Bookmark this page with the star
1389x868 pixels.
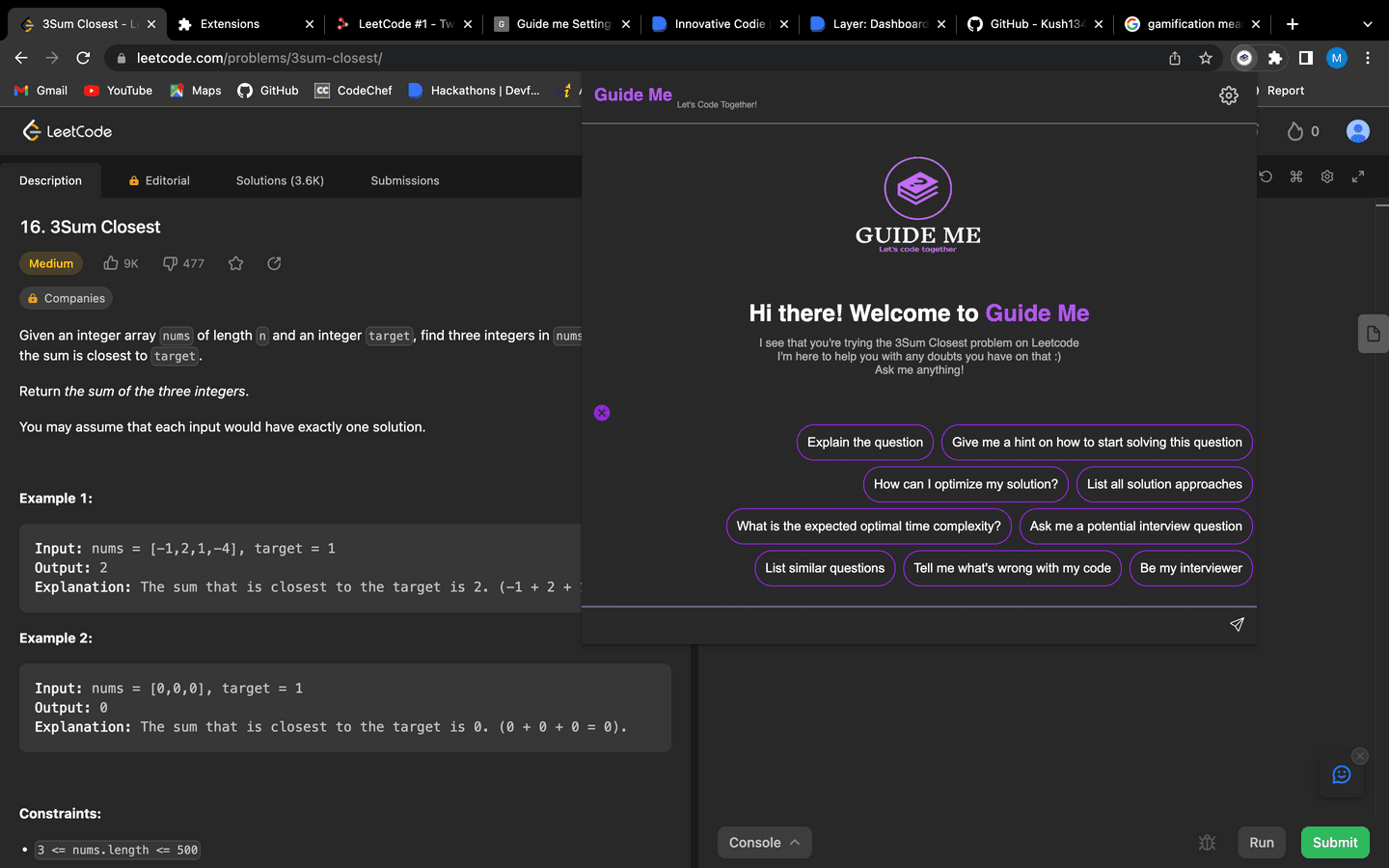coord(1206,58)
